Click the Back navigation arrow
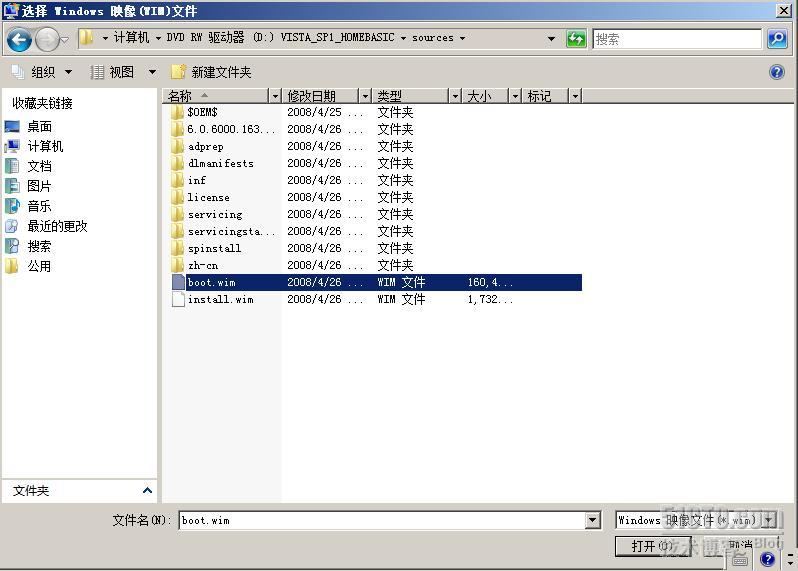This screenshot has height=571, width=798. (19, 39)
